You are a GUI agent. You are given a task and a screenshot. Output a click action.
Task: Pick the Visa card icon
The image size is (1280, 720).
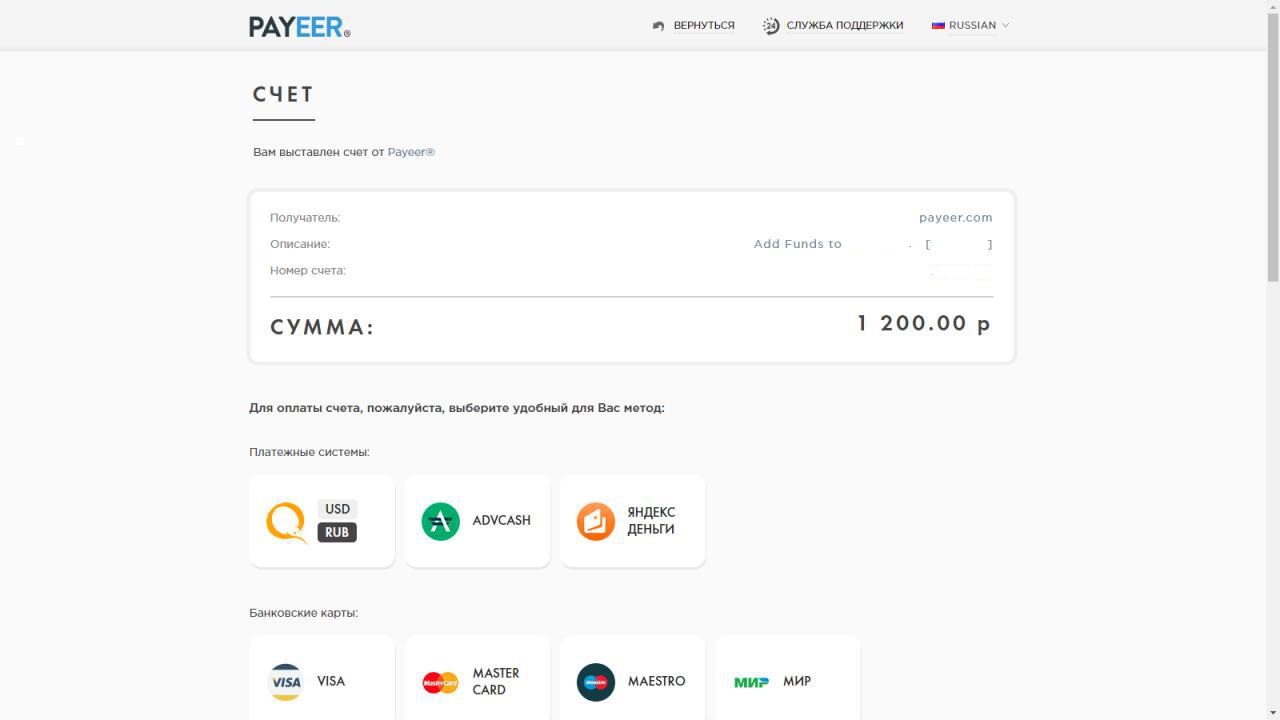[x=286, y=682]
